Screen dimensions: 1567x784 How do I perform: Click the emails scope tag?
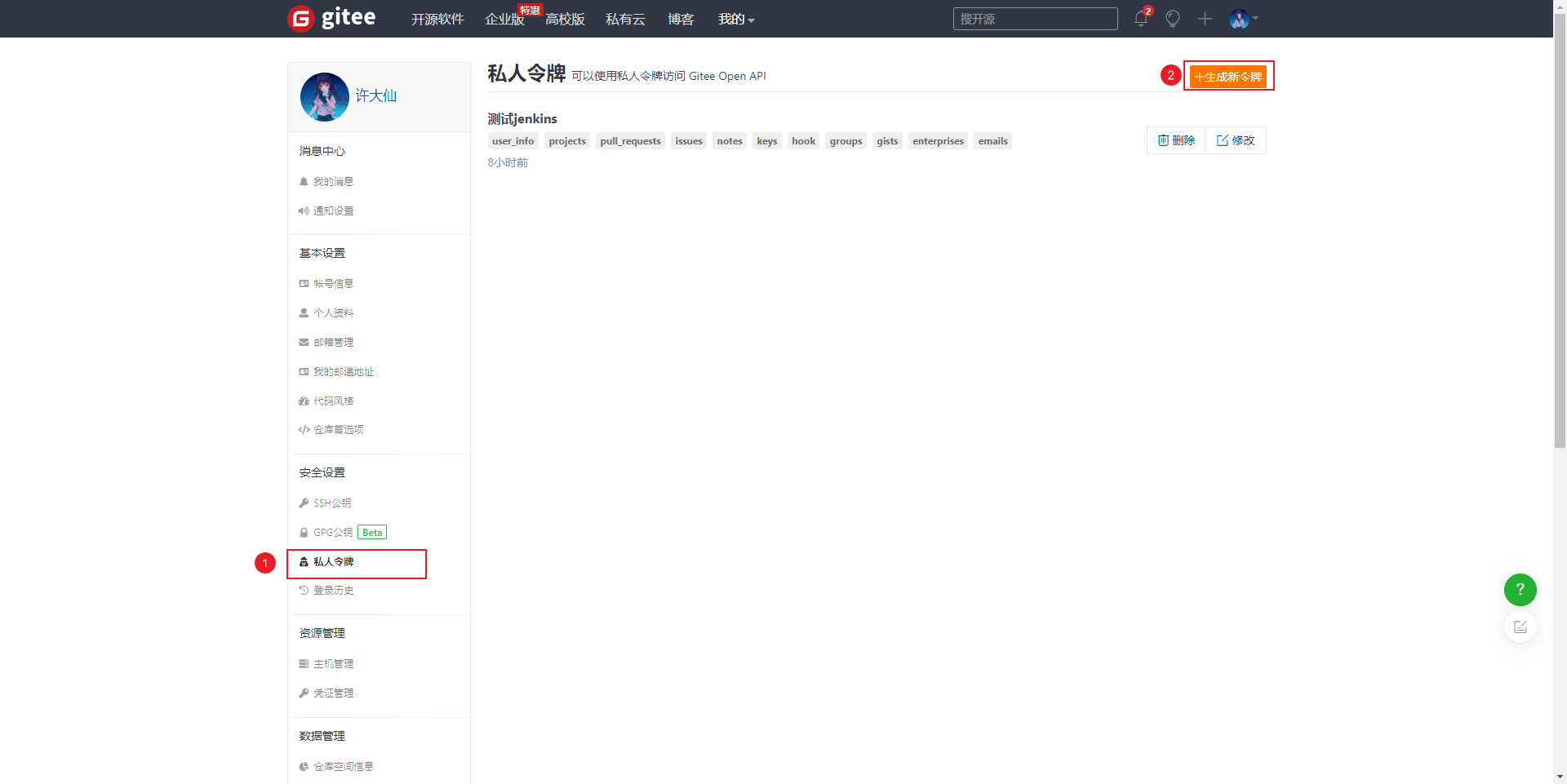993,141
